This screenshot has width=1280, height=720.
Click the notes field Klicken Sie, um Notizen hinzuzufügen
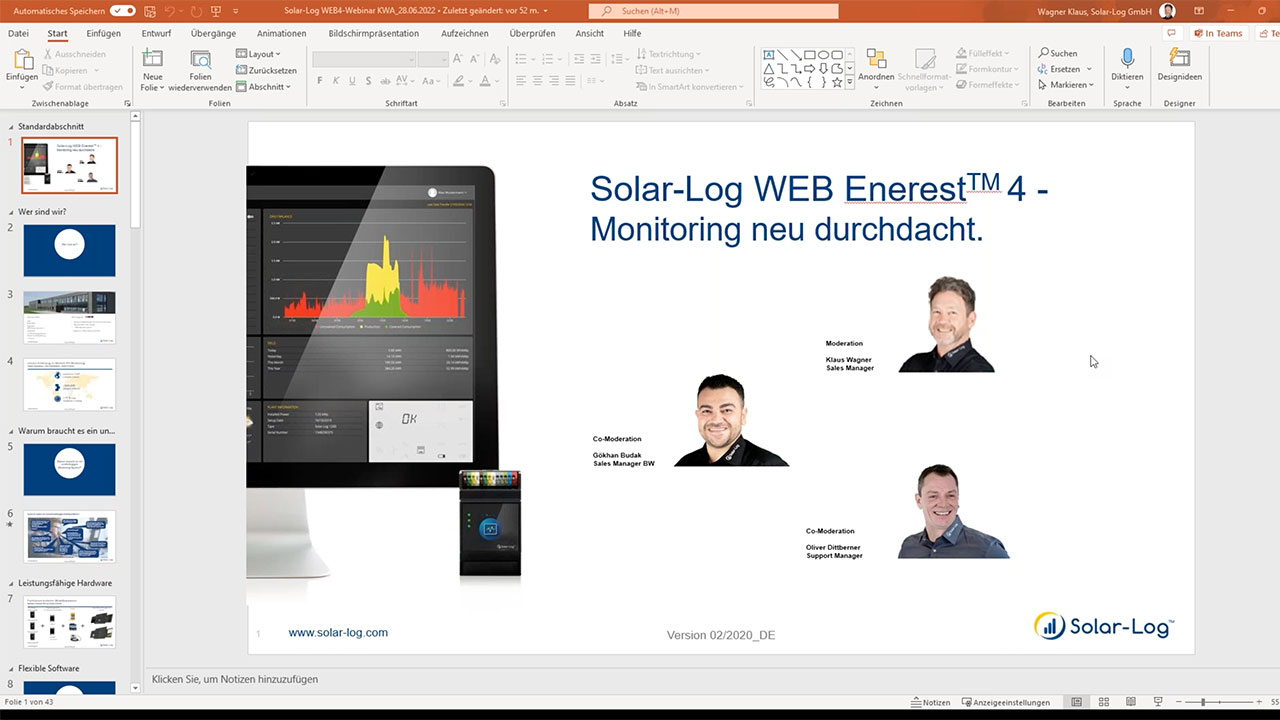click(235, 679)
